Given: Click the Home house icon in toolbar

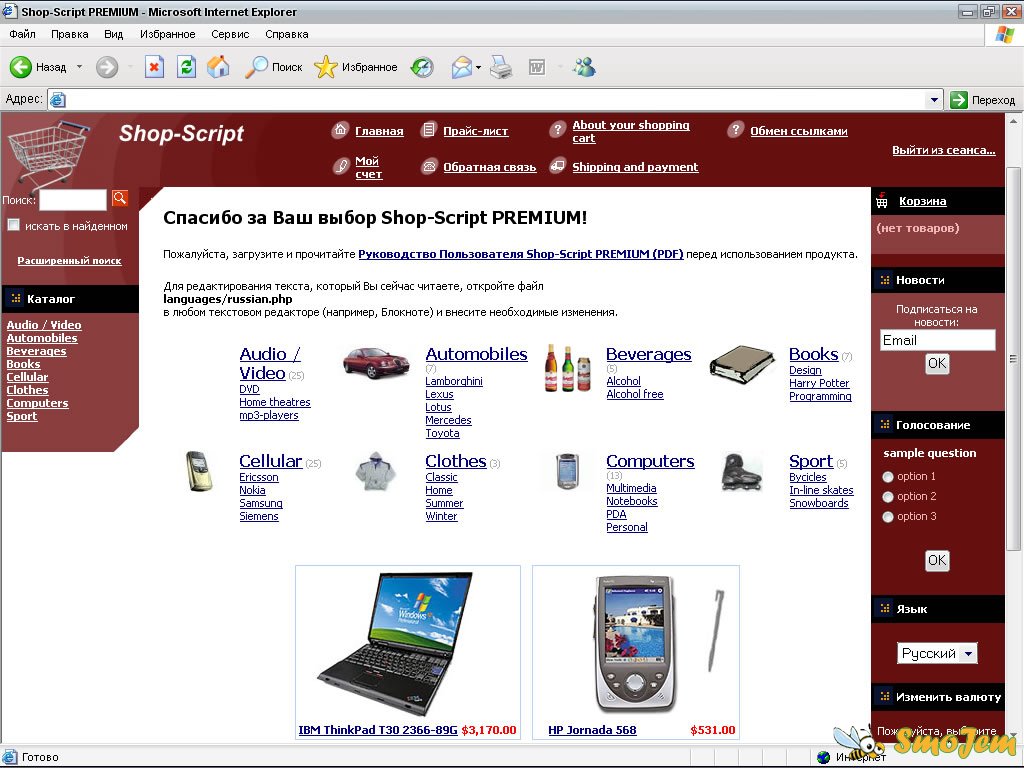Looking at the screenshot, I should click(218, 67).
